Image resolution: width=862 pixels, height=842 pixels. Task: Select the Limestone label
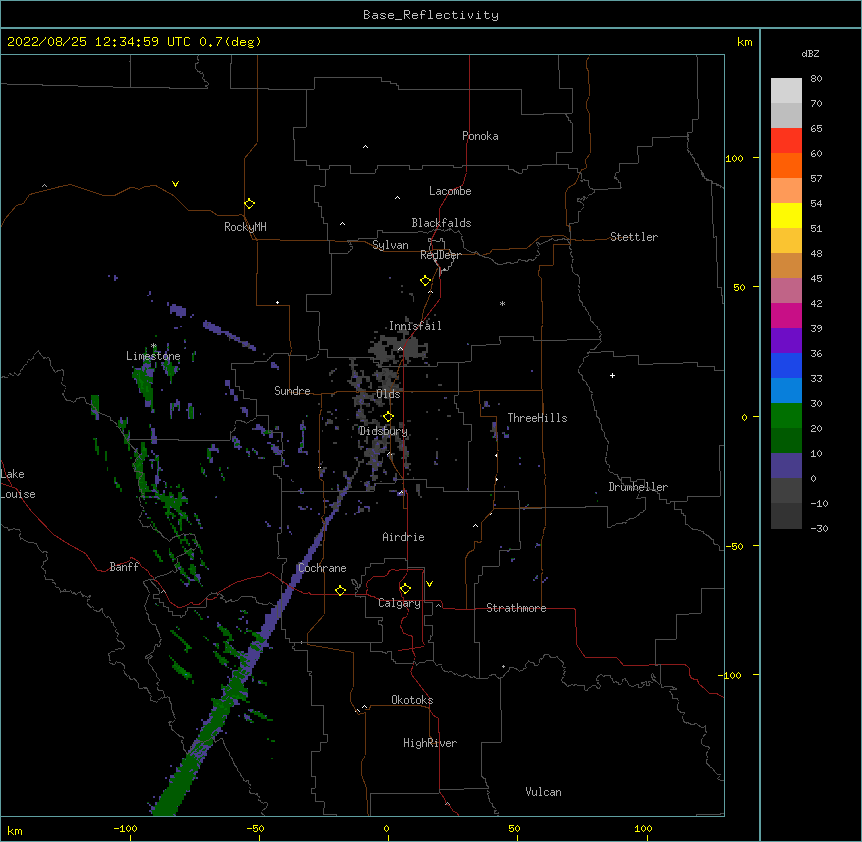[153, 356]
